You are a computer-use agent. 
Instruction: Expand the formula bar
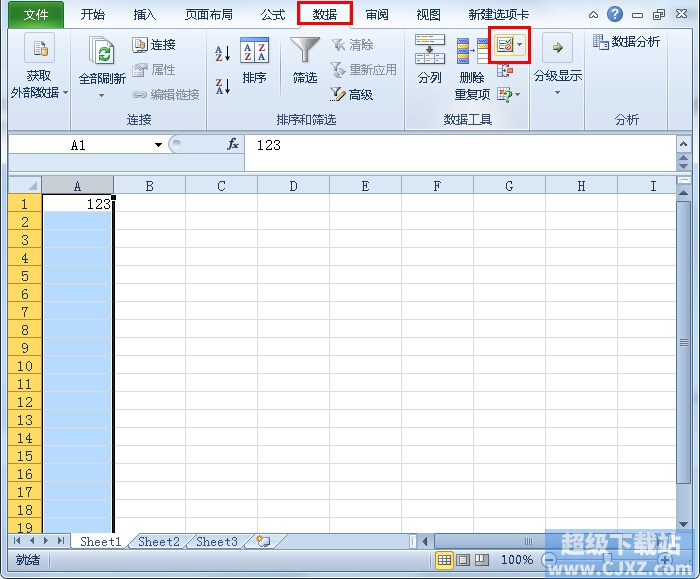pos(683,144)
